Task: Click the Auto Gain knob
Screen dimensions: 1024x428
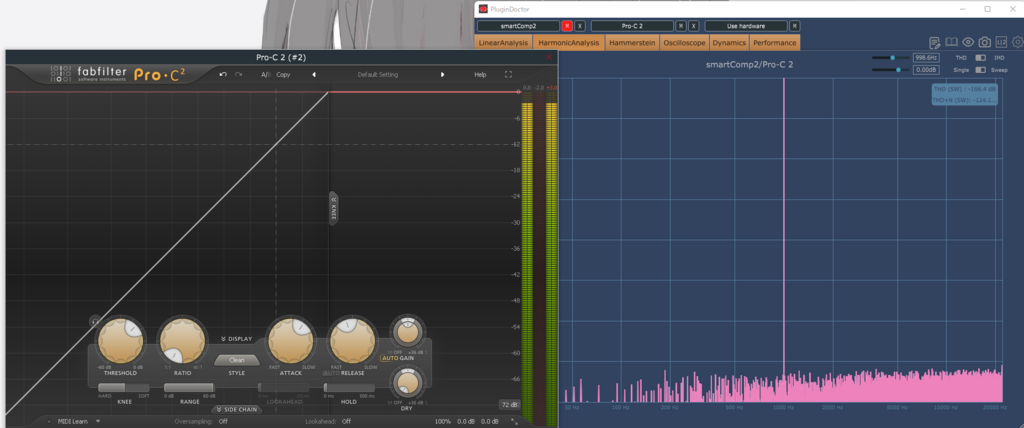Action: click(407, 333)
